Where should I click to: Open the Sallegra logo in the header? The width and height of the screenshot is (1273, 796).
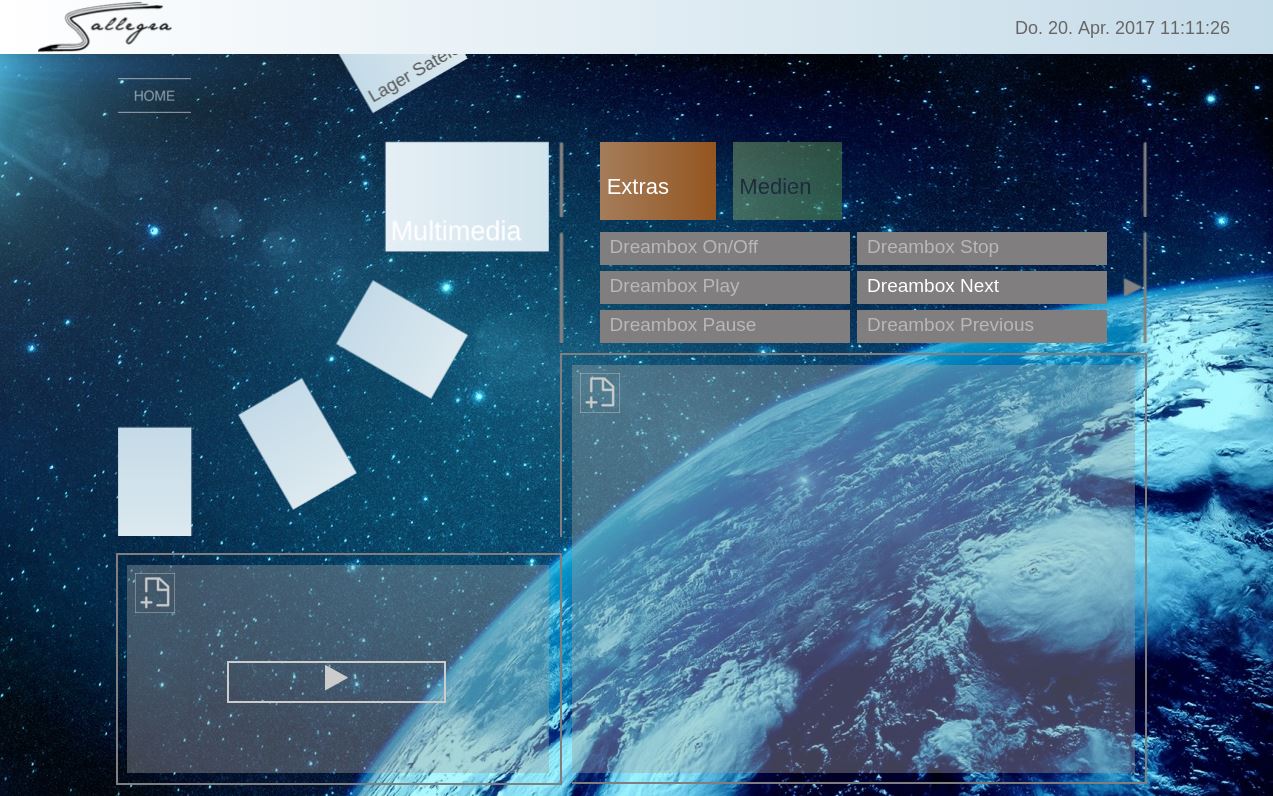pos(105,28)
